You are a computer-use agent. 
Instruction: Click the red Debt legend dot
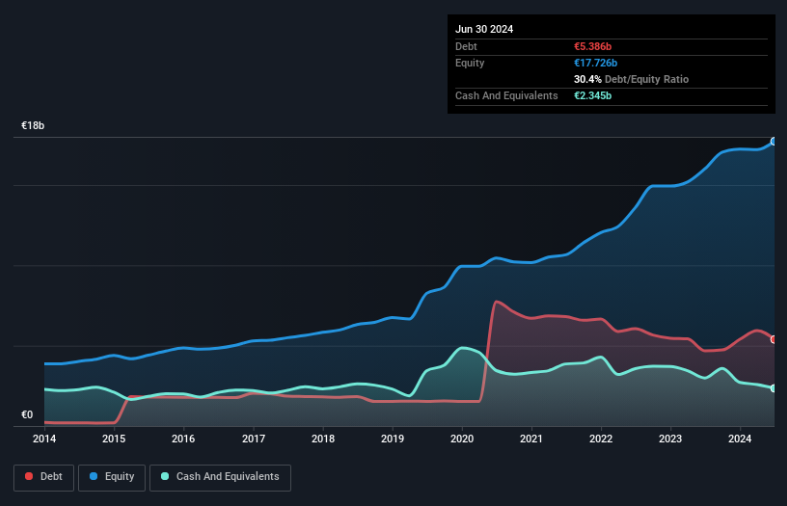29,476
